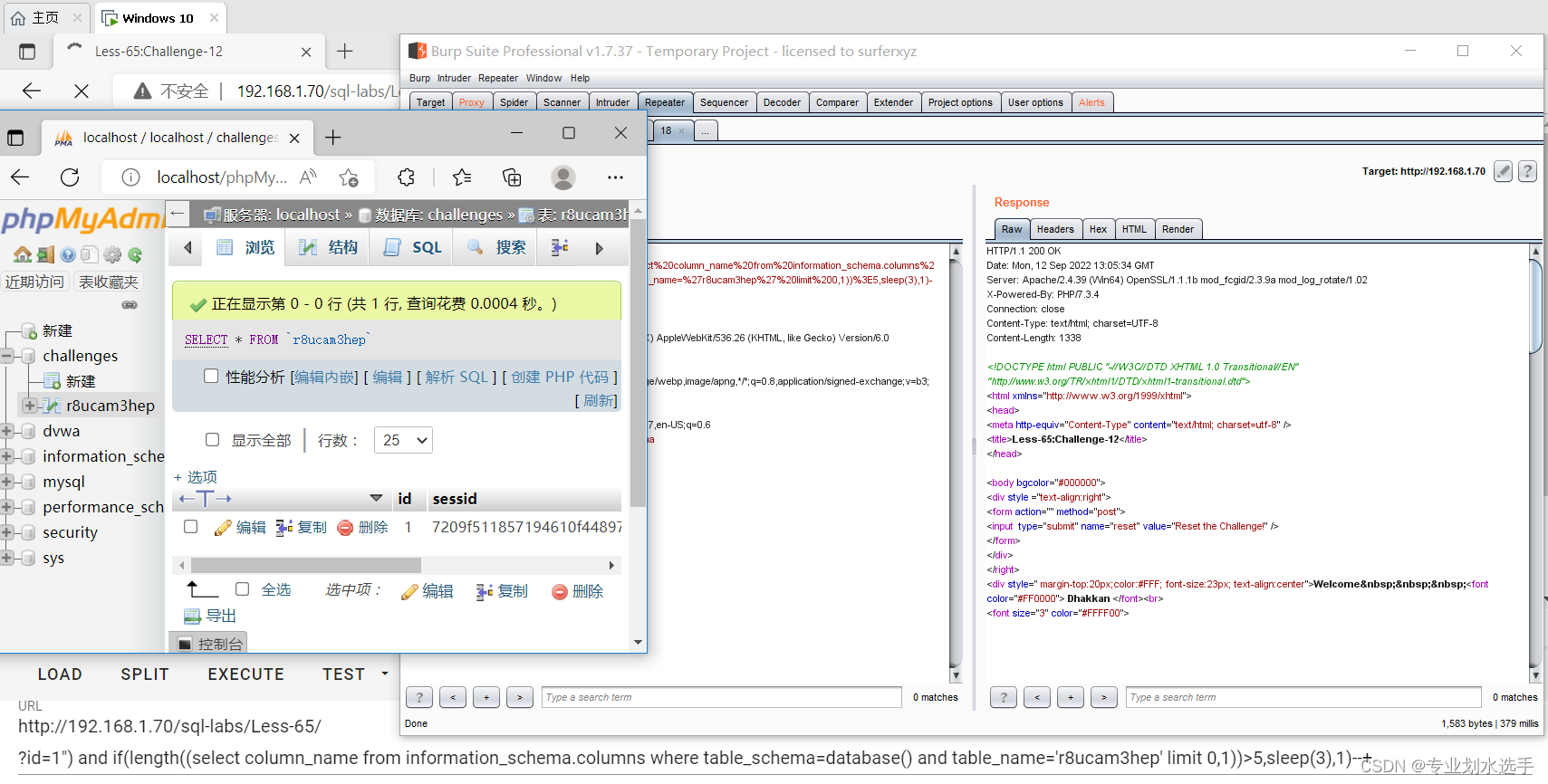
Task: Open the row count dropdown showing 25
Action: 403,440
